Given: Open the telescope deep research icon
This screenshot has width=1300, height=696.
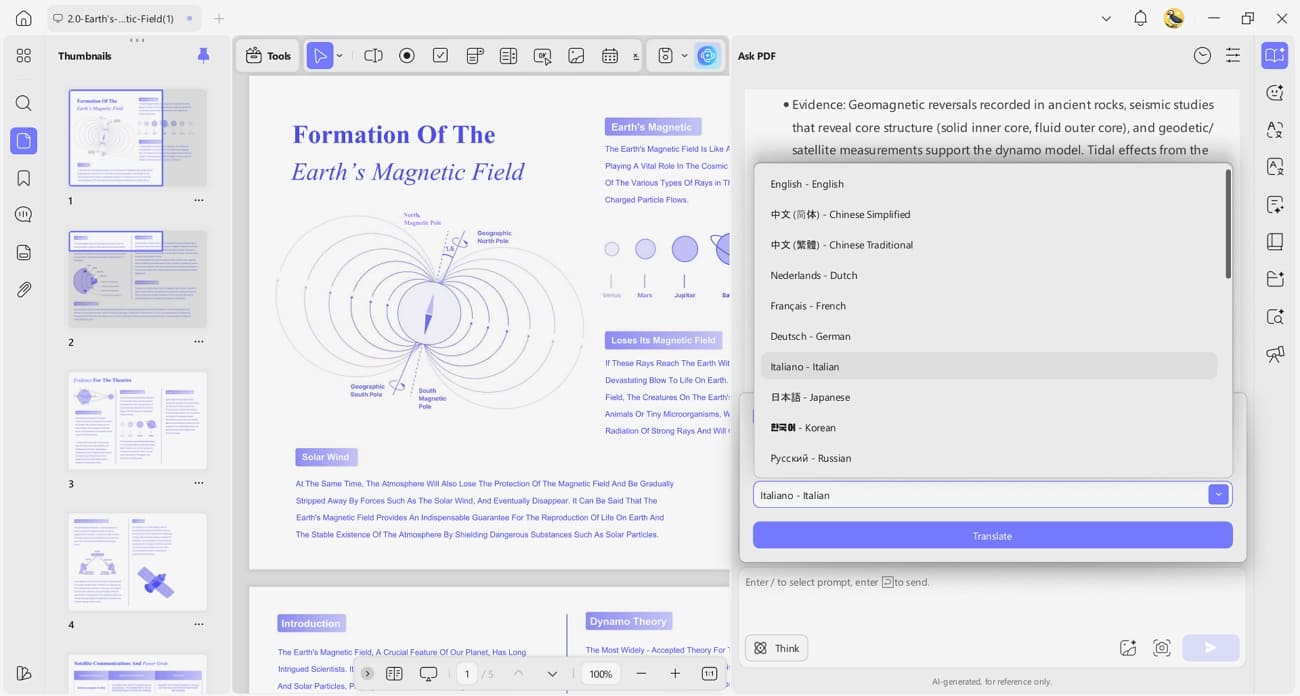Looking at the screenshot, I should pos(1275,354).
